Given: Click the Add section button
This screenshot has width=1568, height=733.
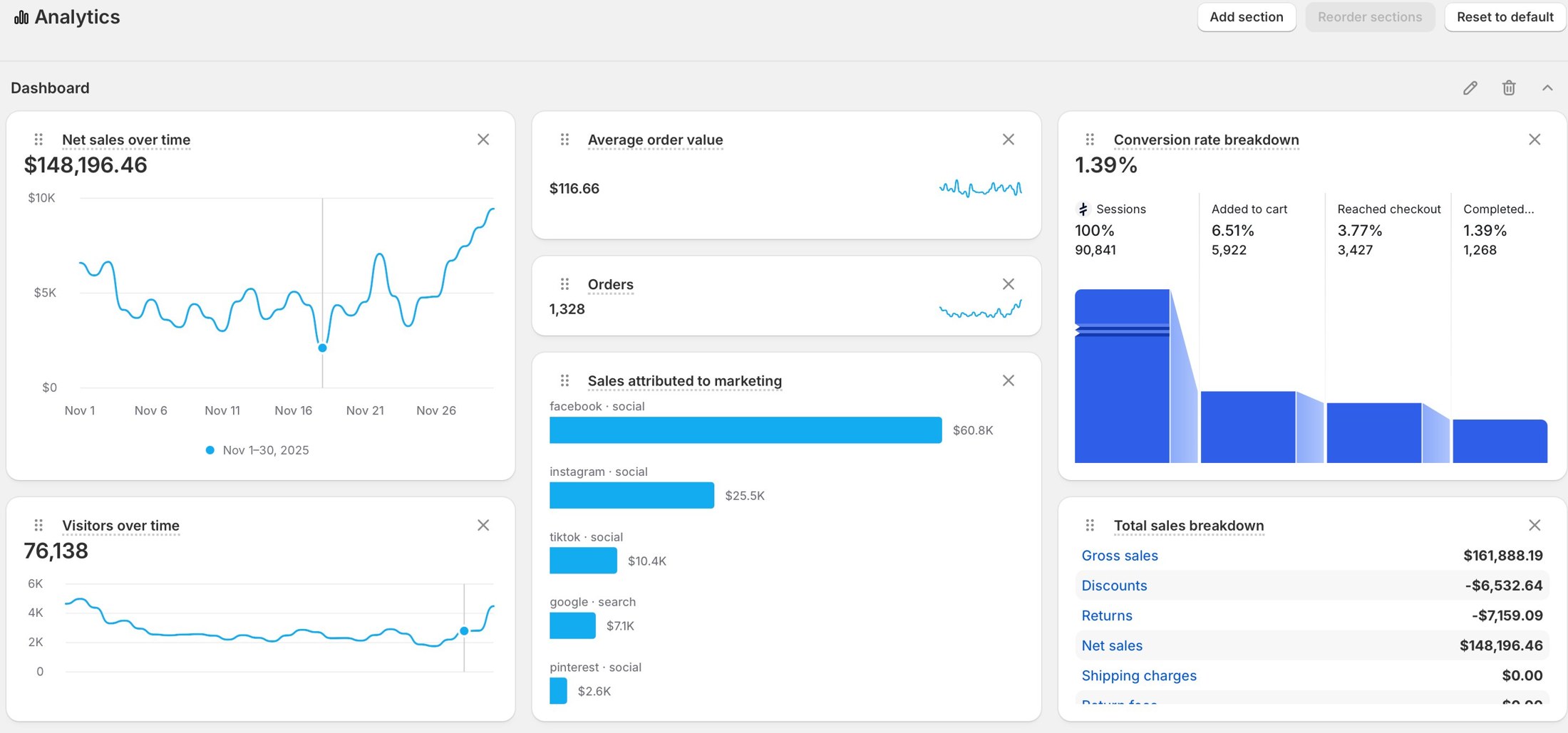Looking at the screenshot, I should click(x=1246, y=16).
